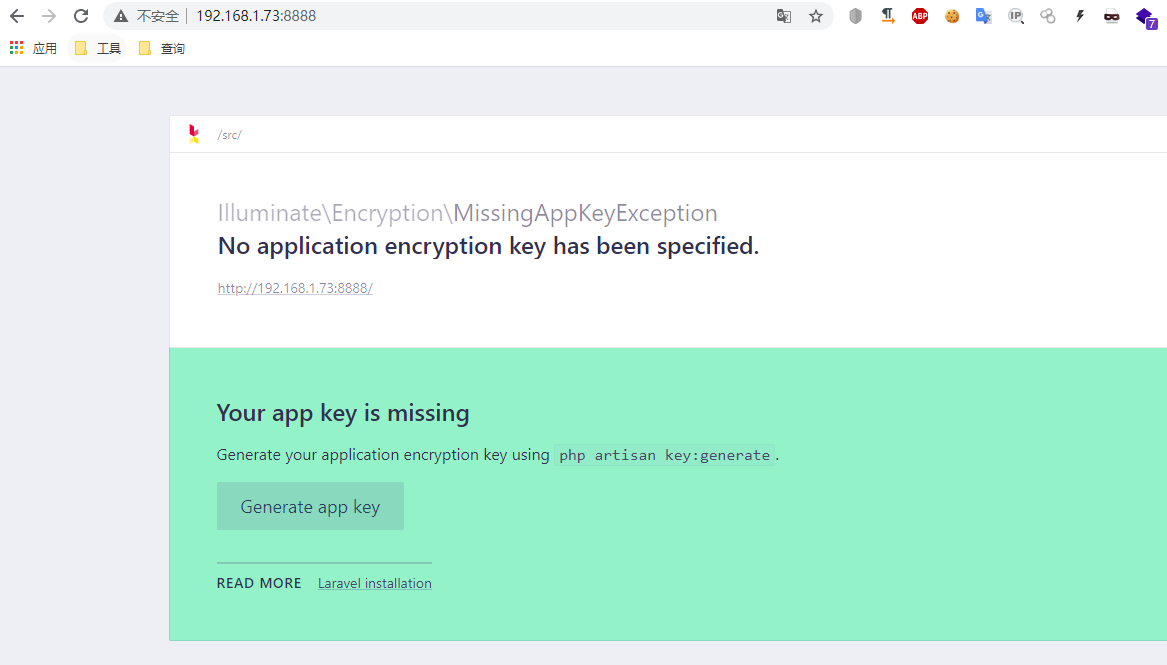This screenshot has width=1167, height=665.
Task: Open the AdBlock Plus ABP extension
Action: (920, 16)
